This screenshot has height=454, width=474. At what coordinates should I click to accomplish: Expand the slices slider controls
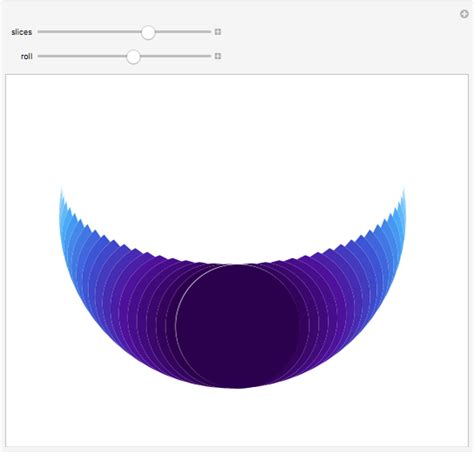point(218,32)
